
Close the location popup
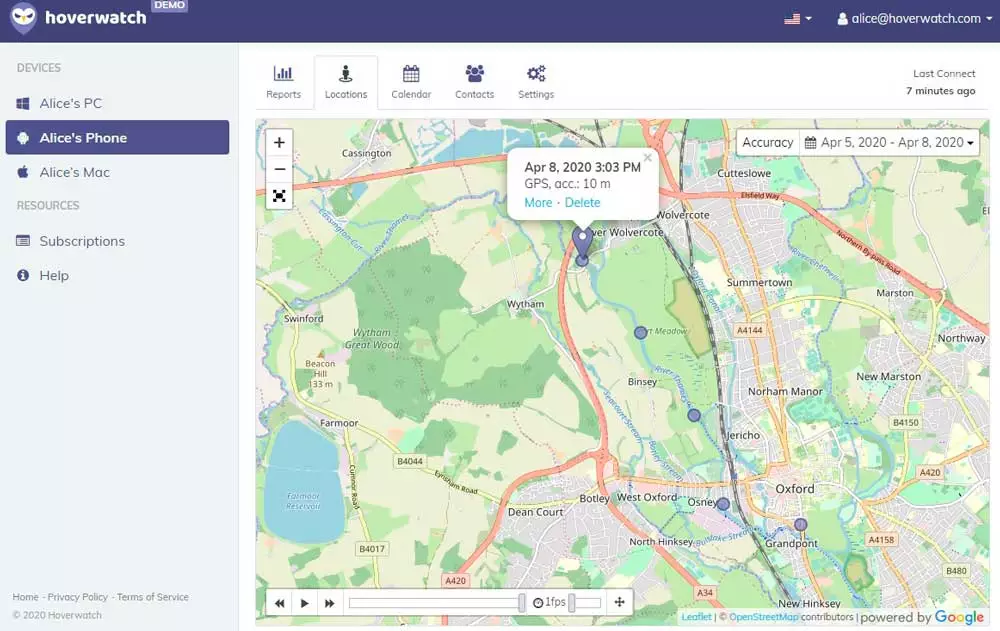(x=648, y=158)
